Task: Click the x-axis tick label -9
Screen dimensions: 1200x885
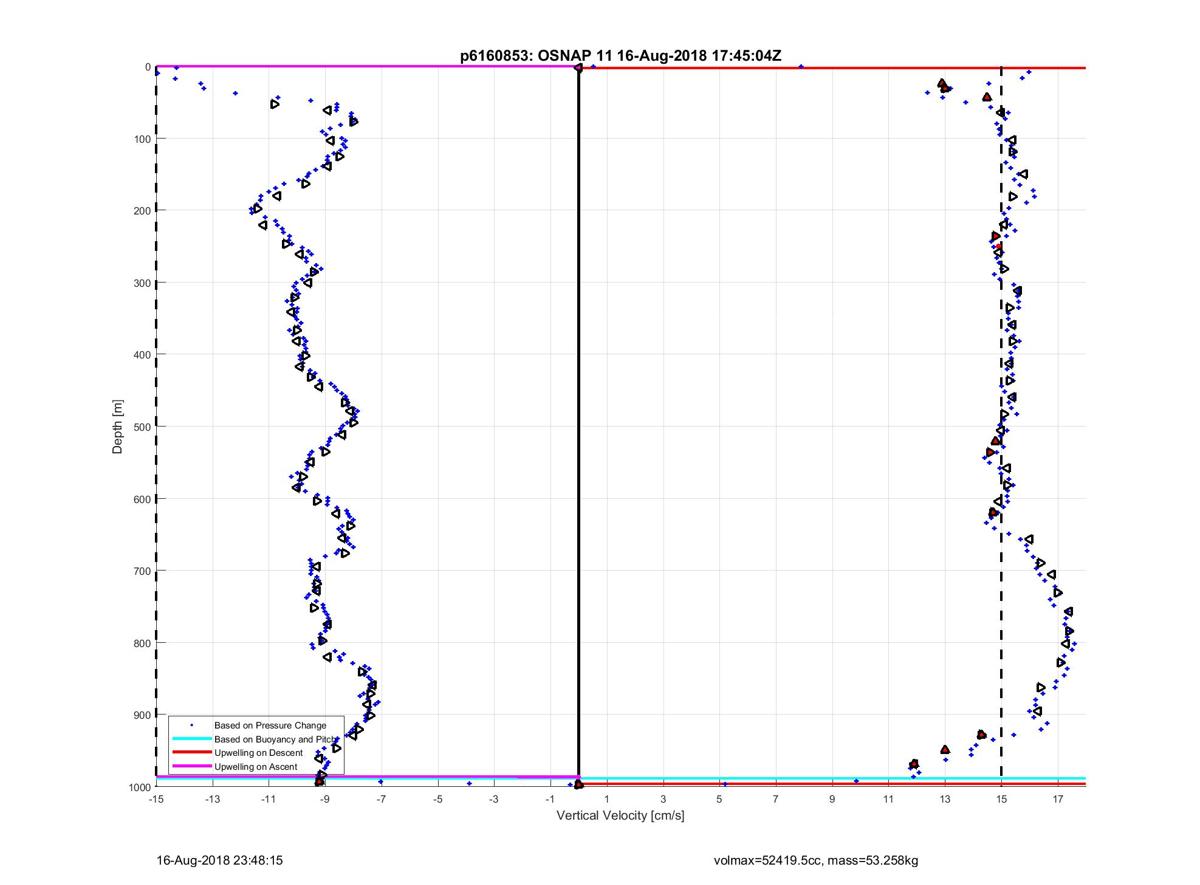Action: click(325, 800)
